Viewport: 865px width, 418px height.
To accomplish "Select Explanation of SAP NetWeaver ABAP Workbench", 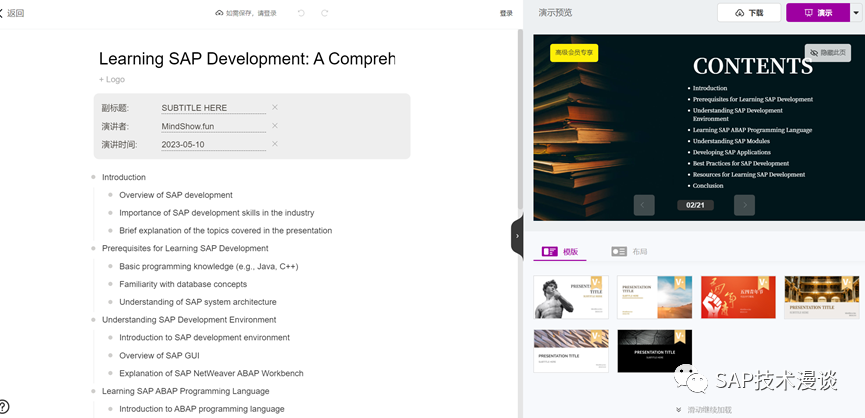I will pyautogui.click(x=211, y=373).
